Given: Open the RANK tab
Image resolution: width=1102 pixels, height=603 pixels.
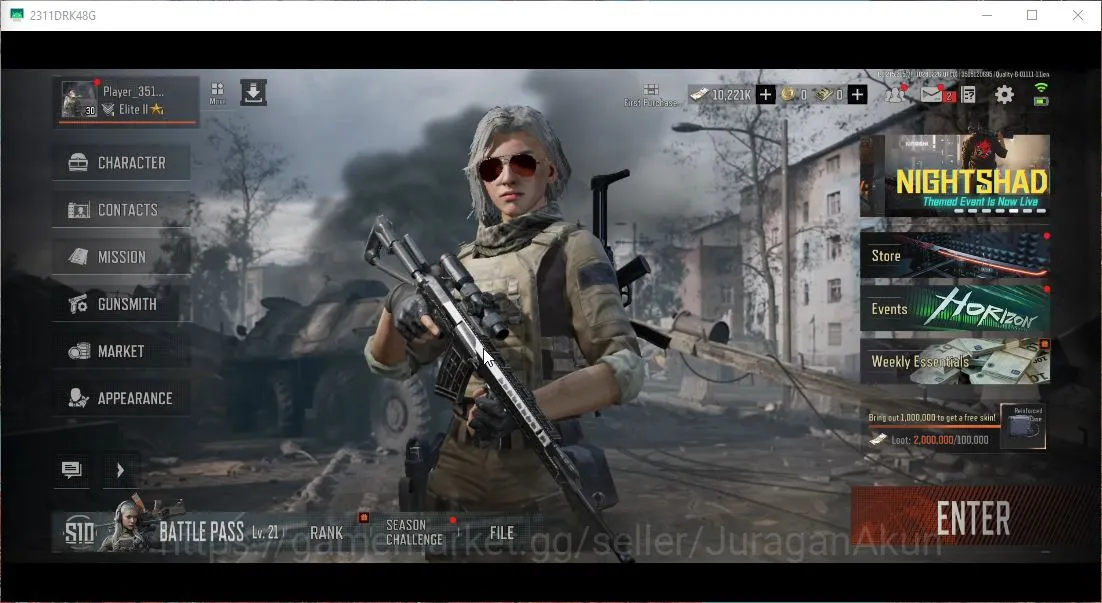Looking at the screenshot, I should pos(327,533).
